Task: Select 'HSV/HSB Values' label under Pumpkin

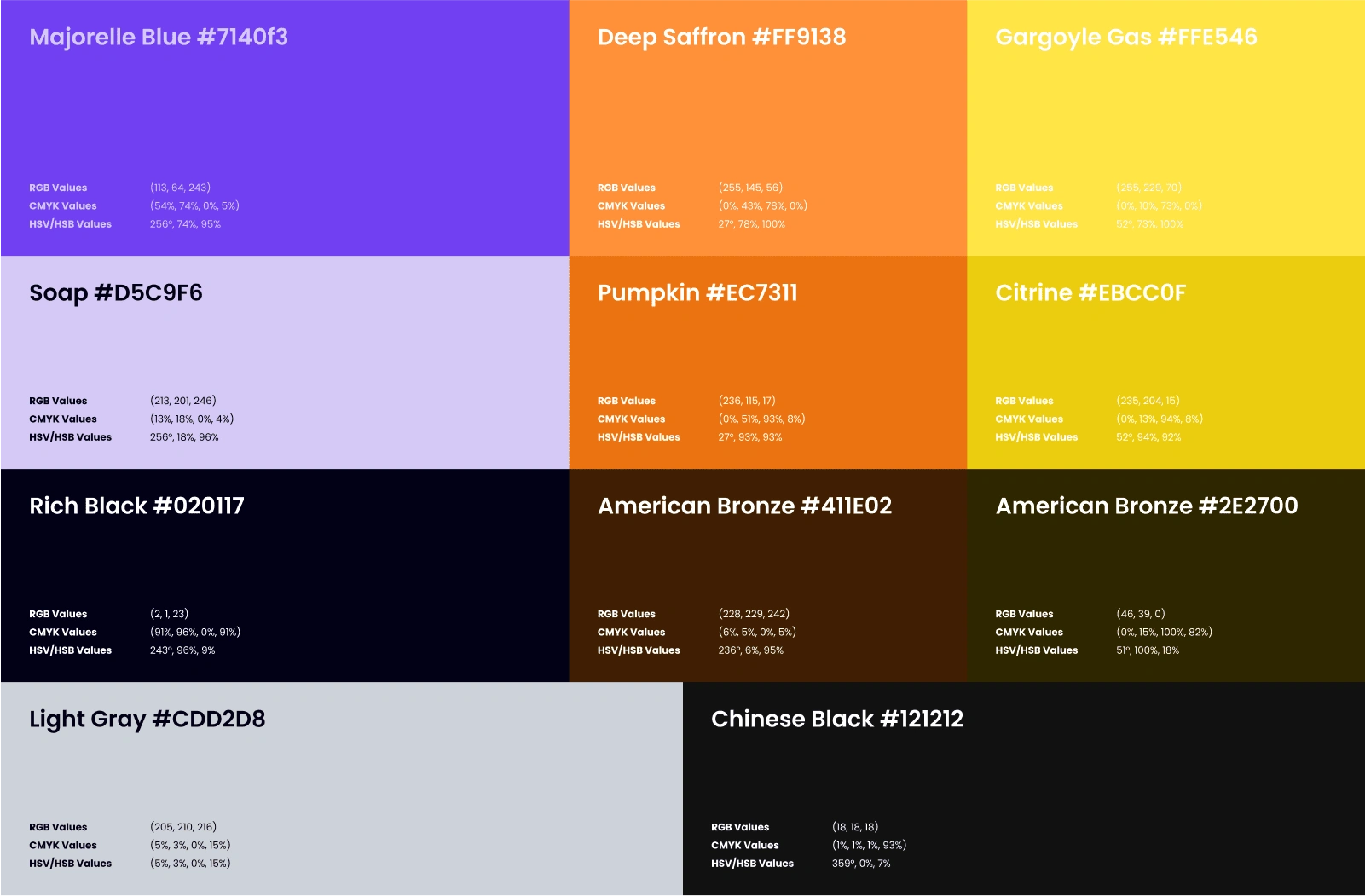Action: pos(639,437)
